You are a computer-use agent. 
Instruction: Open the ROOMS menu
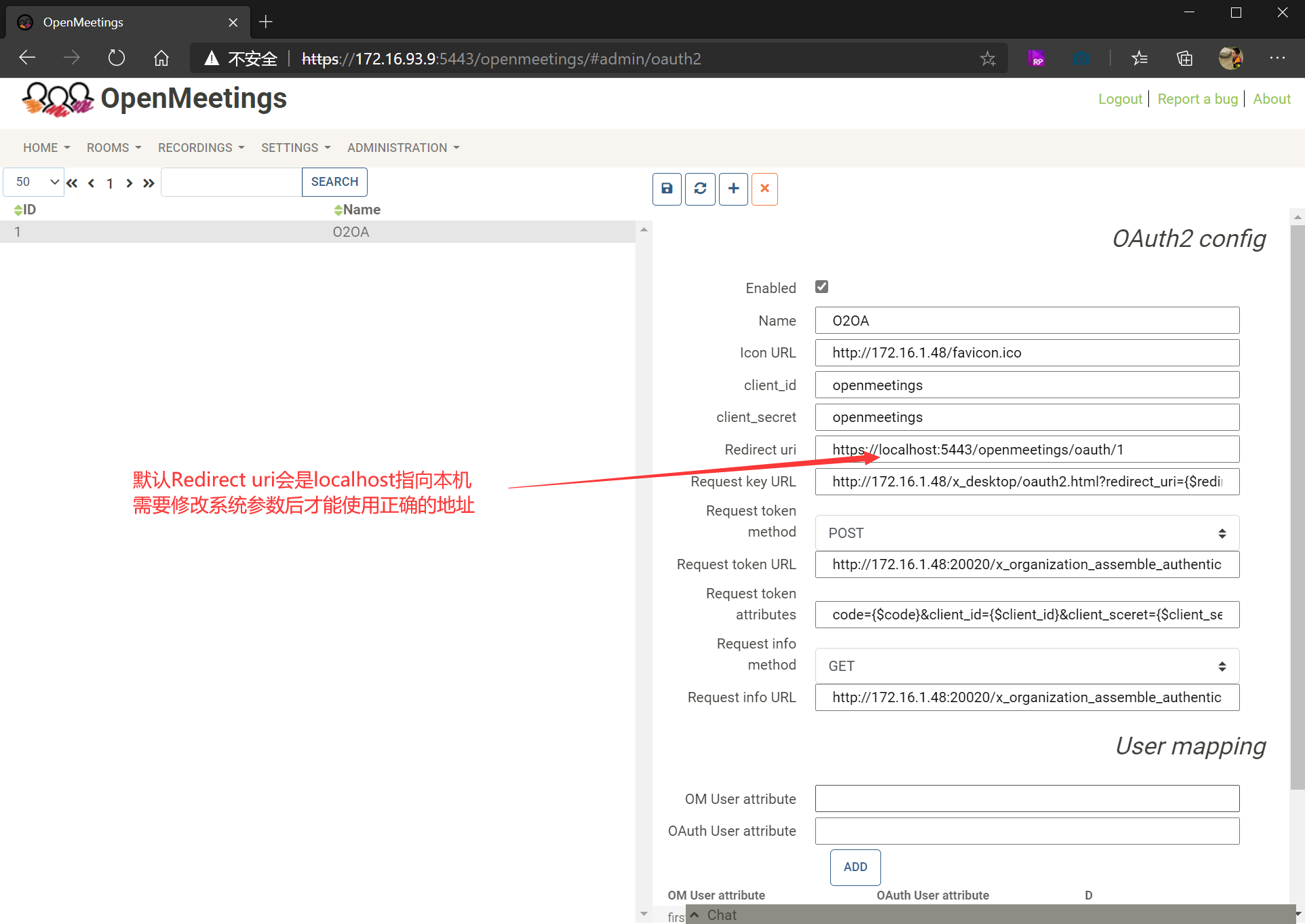113,148
